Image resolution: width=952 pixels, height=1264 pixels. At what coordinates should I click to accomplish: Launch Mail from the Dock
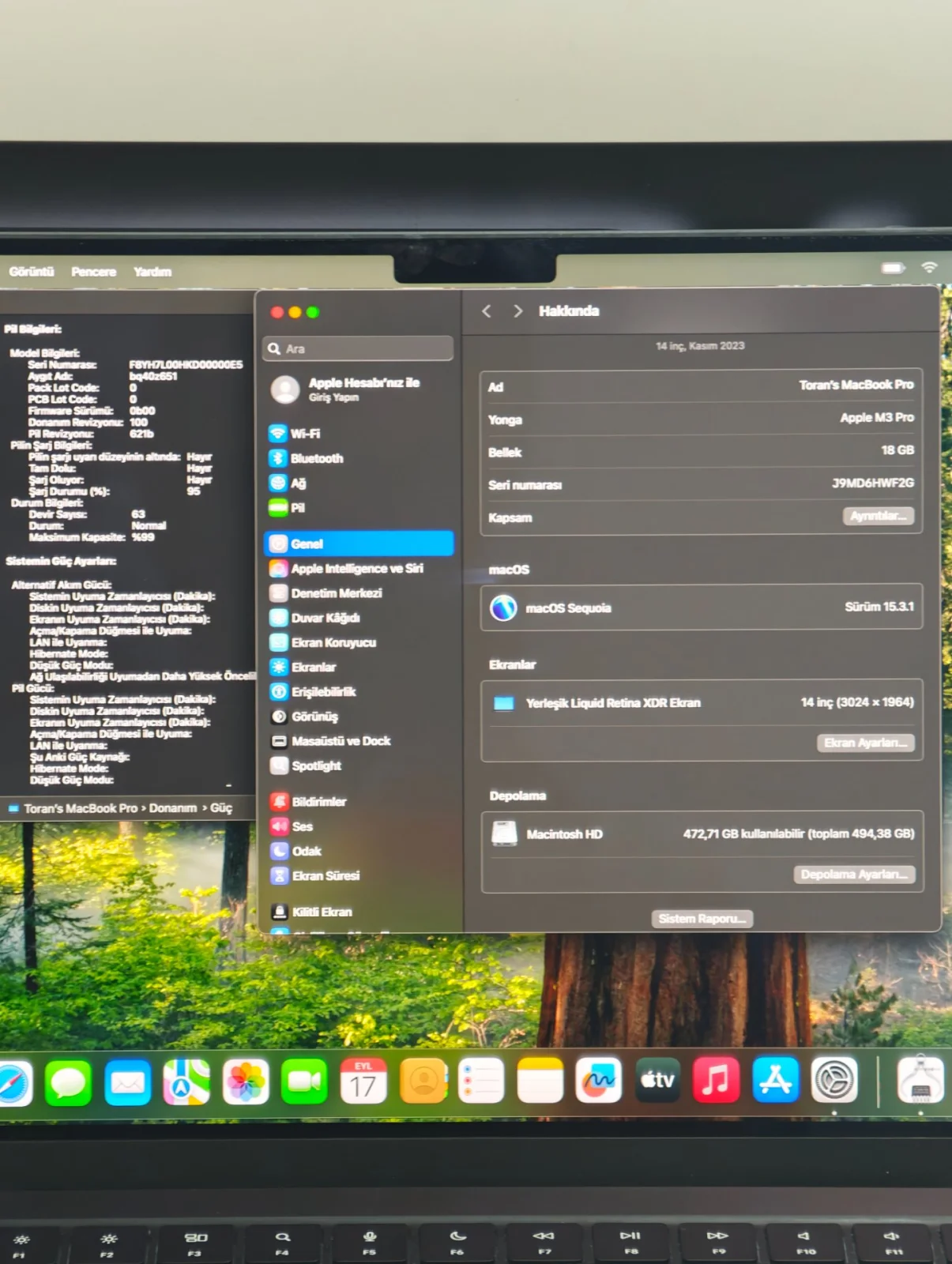pos(127,1082)
